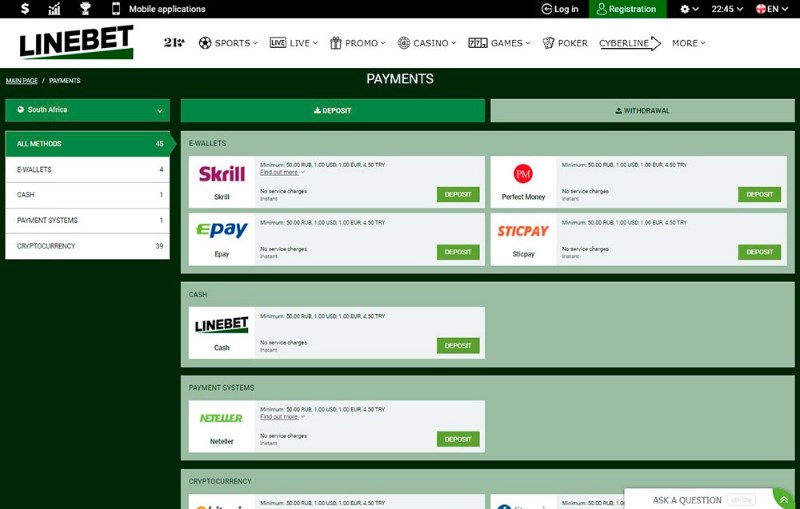Viewport: 800px width, 509px height.
Task: Open the settings gear dropdown
Action: tap(689, 9)
